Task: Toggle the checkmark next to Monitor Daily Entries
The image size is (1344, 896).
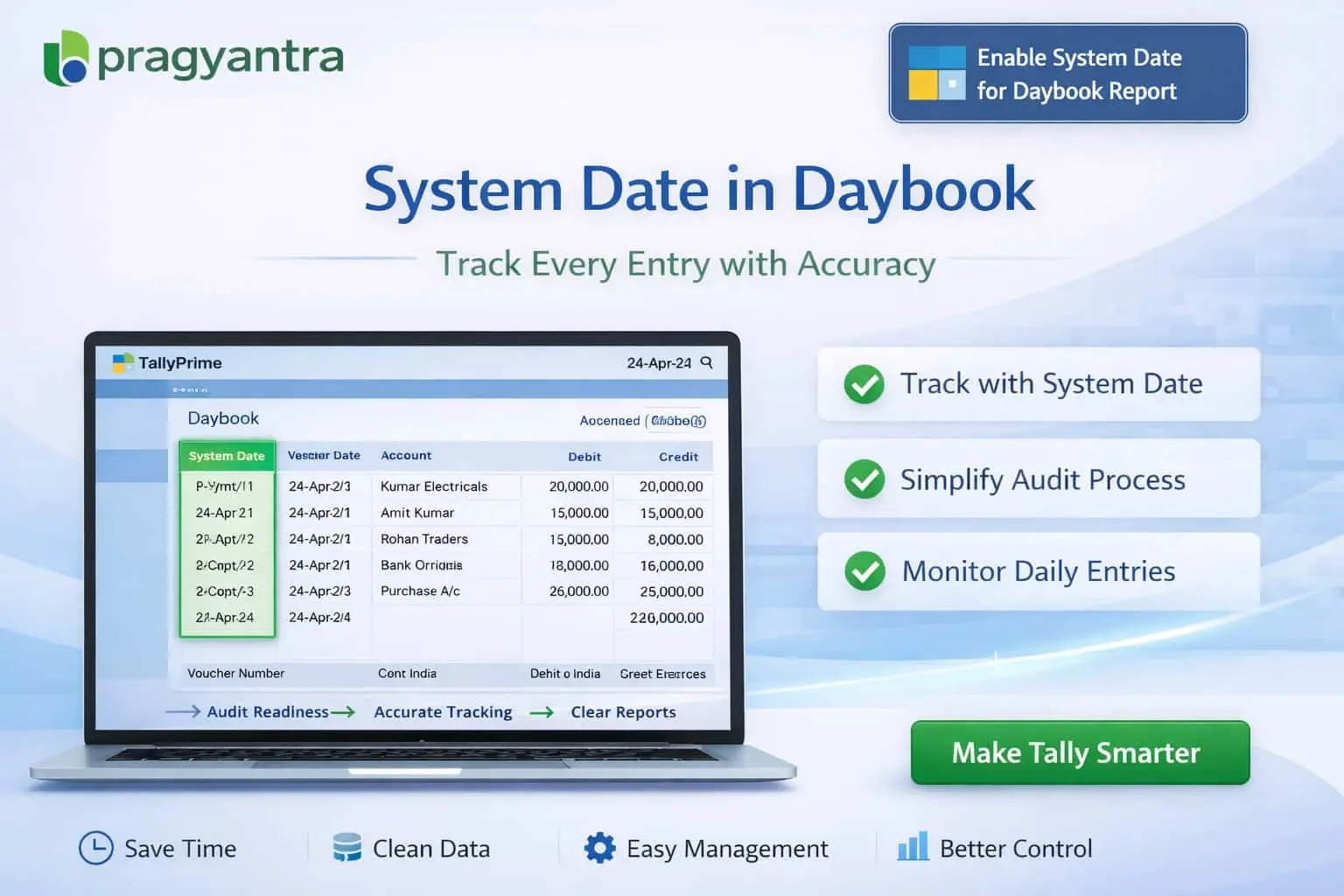Action: 863,572
